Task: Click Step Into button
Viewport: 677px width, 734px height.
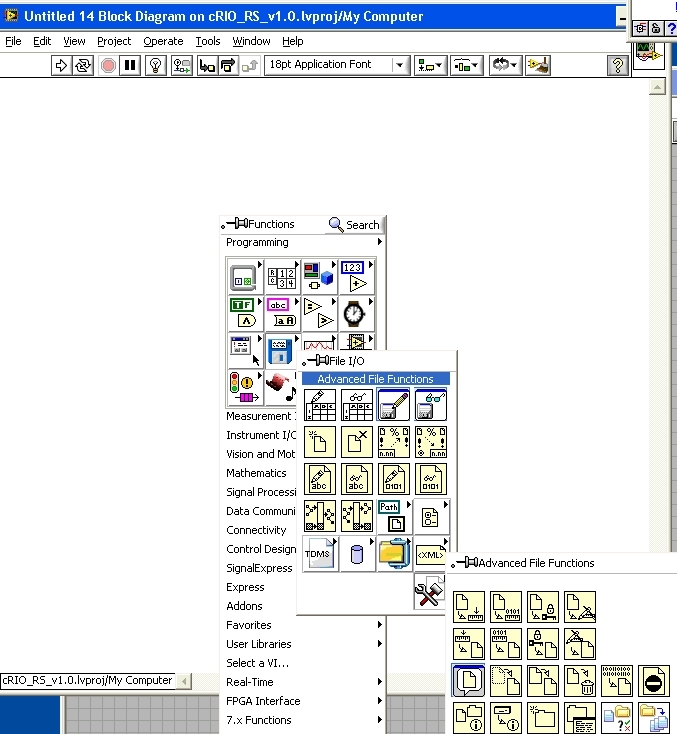Action: coord(207,66)
